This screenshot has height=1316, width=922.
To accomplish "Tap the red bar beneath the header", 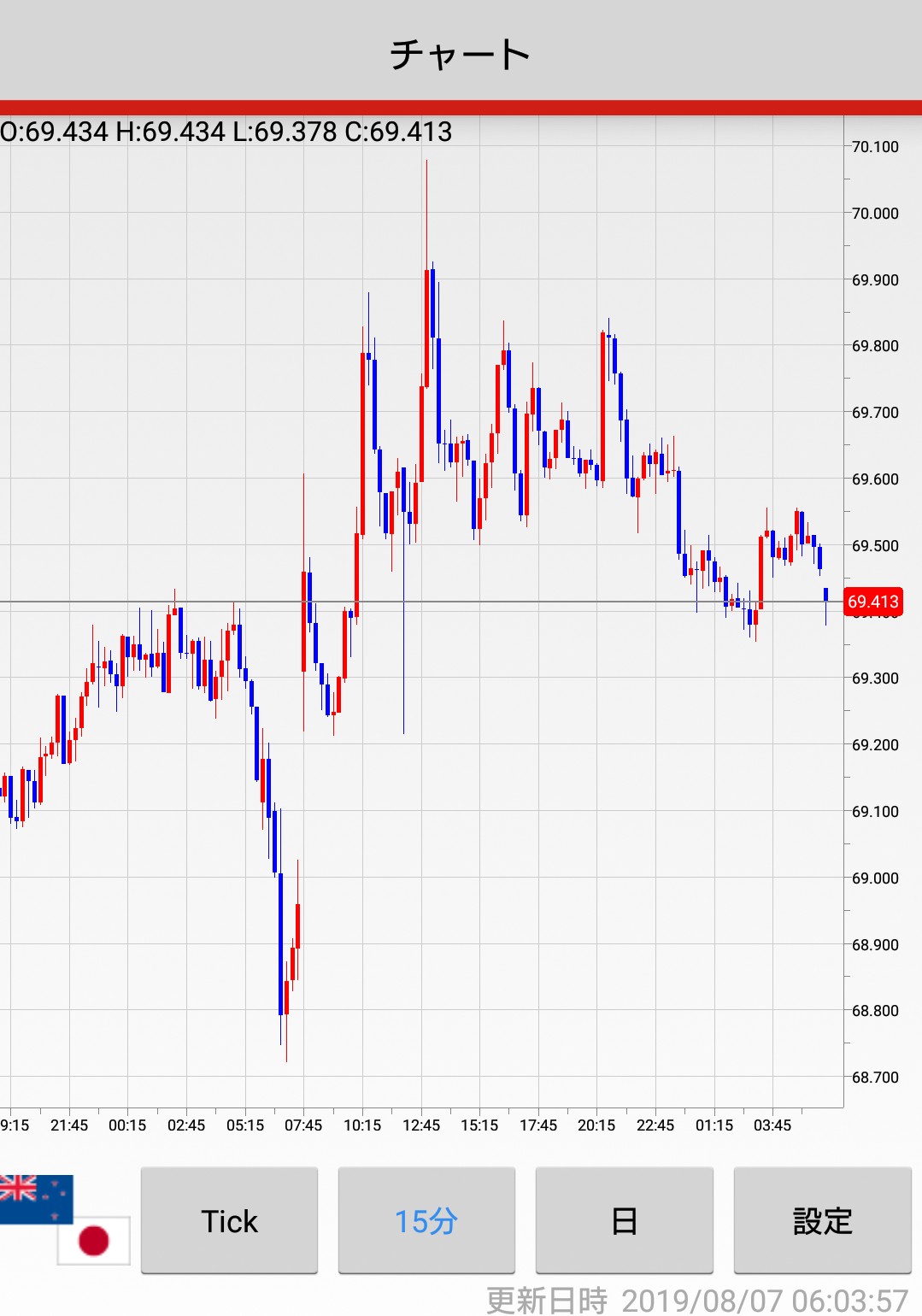I will click(x=461, y=108).
